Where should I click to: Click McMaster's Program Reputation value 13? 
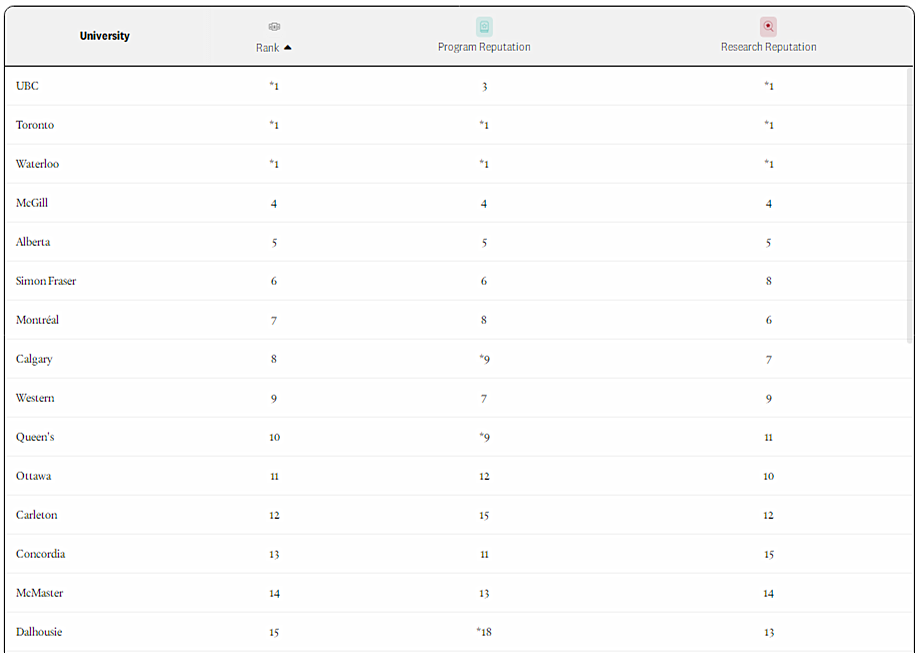(x=484, y=594)
